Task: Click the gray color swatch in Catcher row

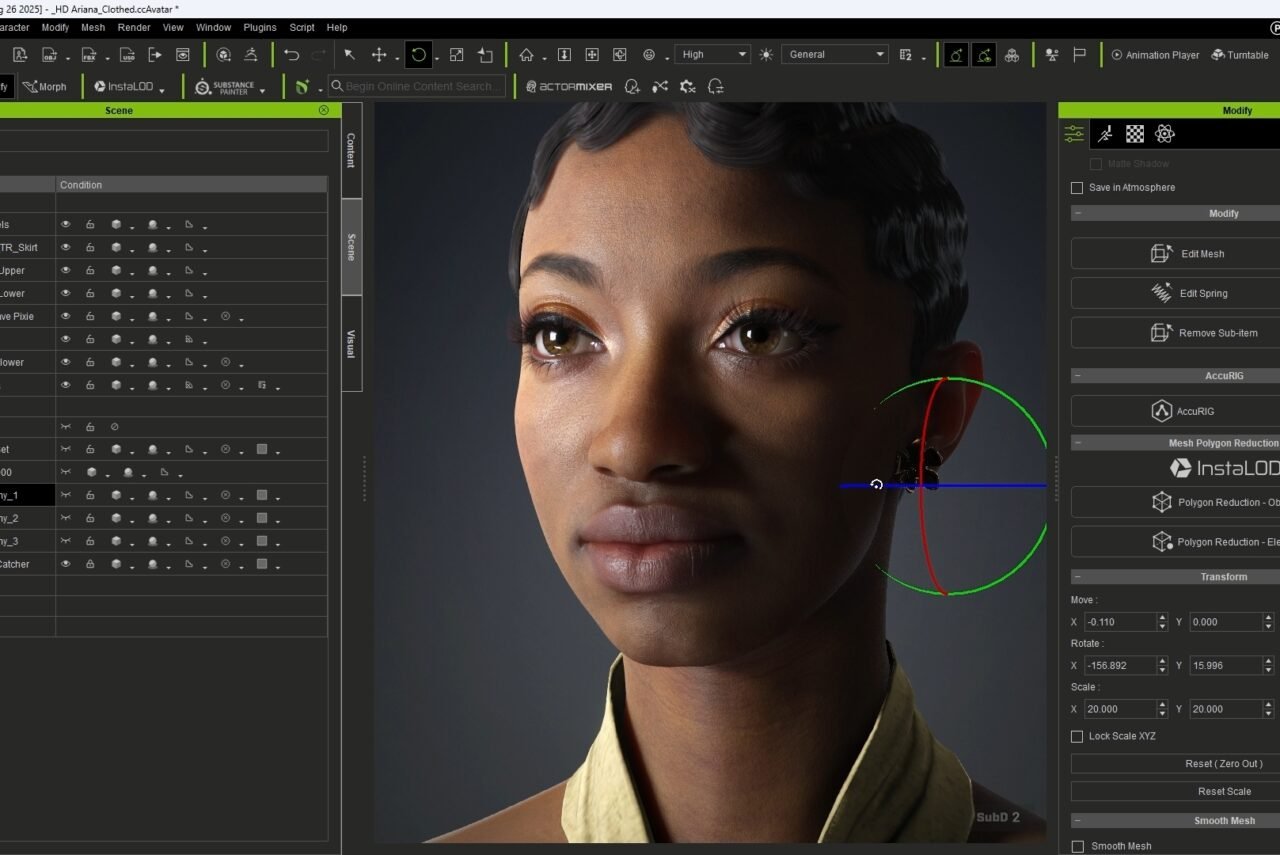Action: point(262,564)
